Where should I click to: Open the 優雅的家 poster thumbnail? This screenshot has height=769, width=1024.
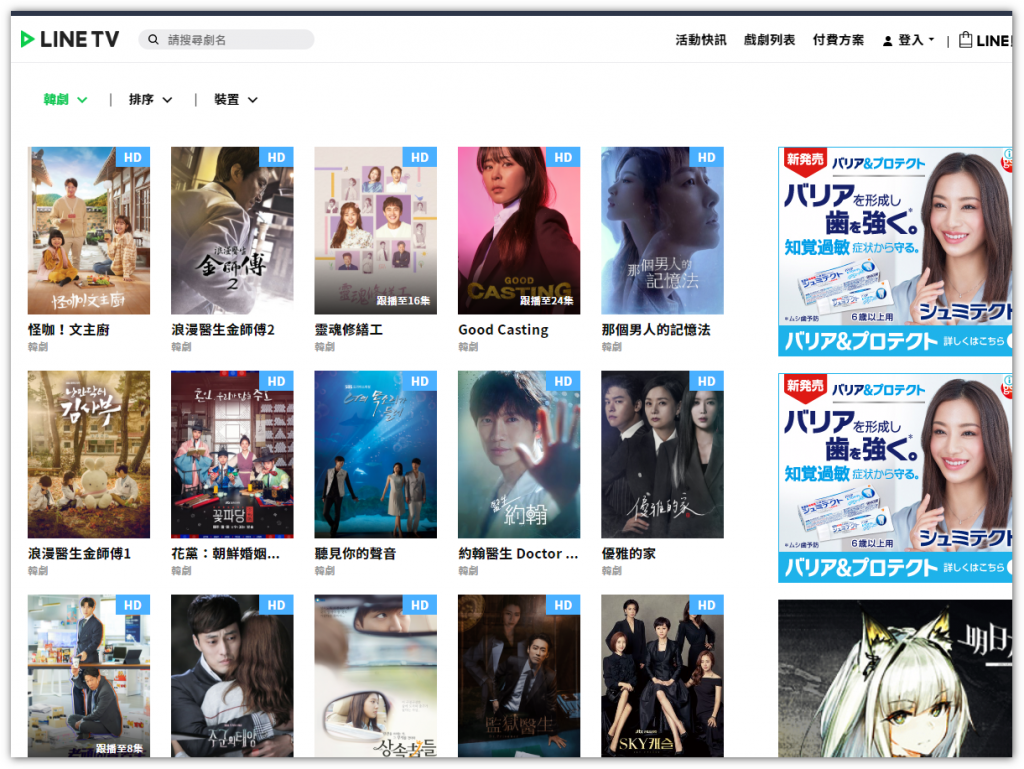662,454
